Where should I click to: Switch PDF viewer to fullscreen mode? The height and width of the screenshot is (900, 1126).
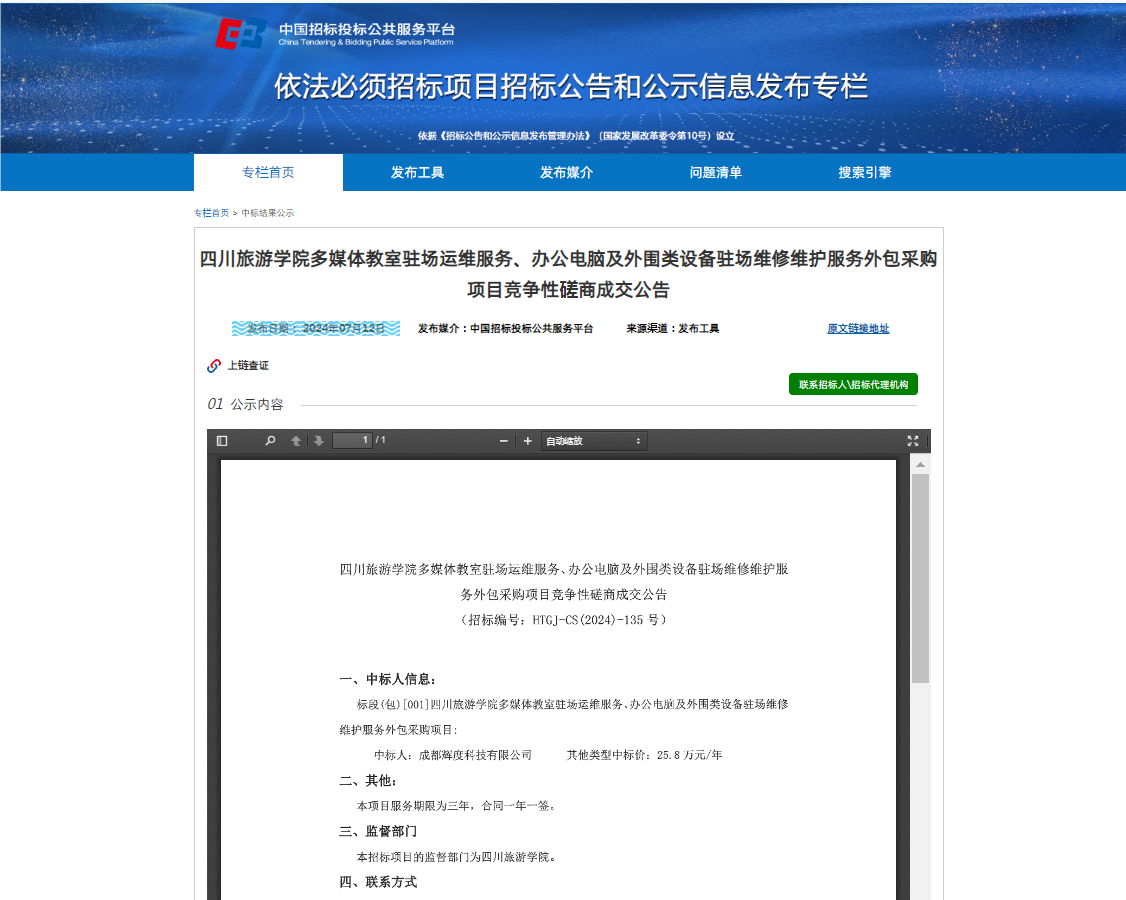[913, 440]
